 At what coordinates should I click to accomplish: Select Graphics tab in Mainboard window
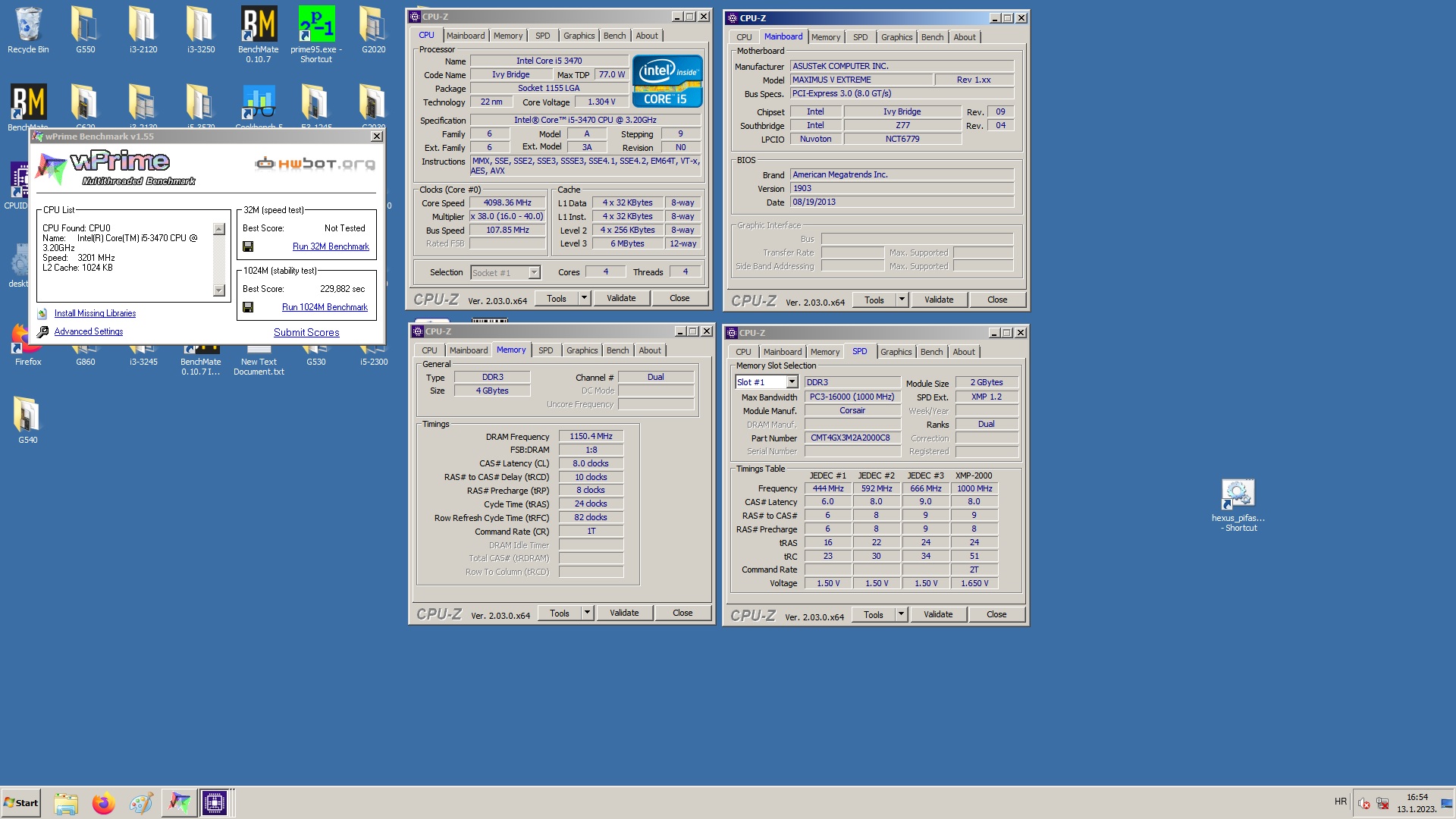click(x=896, y=37)
